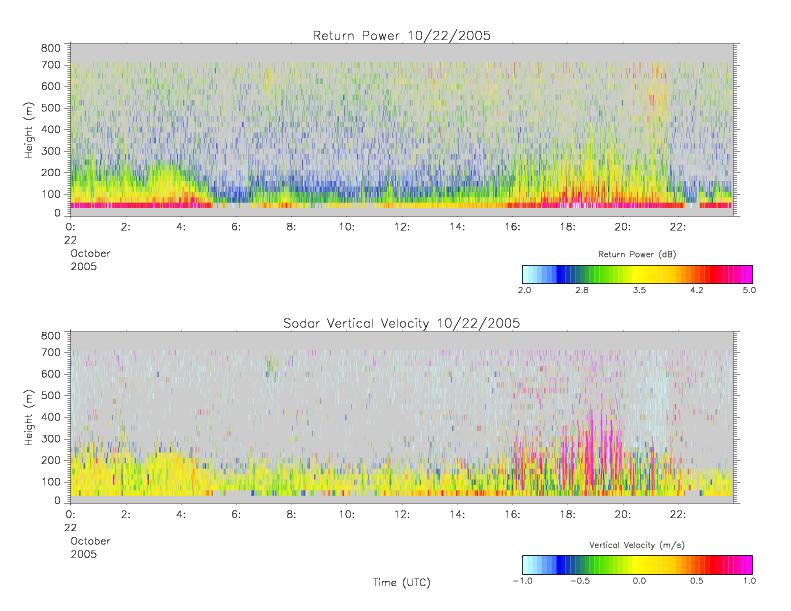Click the 2.8 colorbar tick value
This screenshot has width=791, height=611.
(x=582, y=290)
